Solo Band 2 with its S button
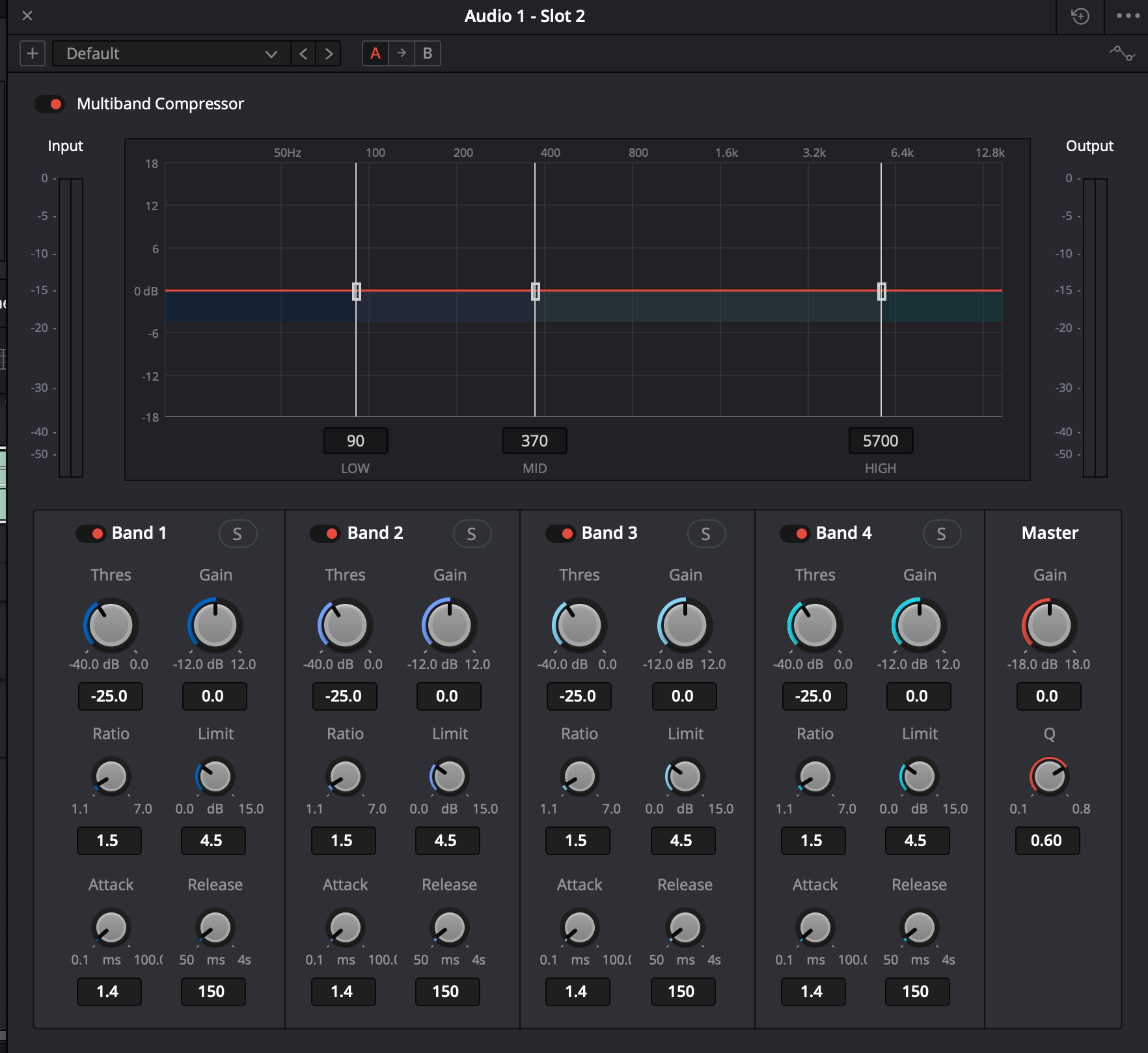Image resolution: width=1148 pixels, height=1053 pixels. 472,534
